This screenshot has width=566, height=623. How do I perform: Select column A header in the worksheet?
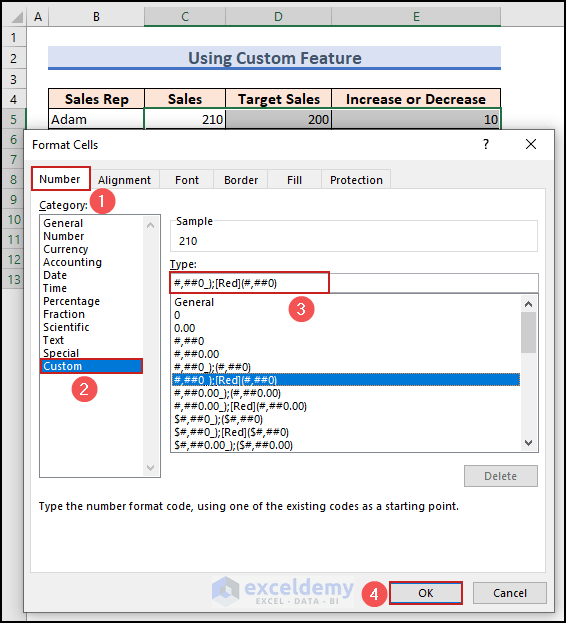click(38, 17)
